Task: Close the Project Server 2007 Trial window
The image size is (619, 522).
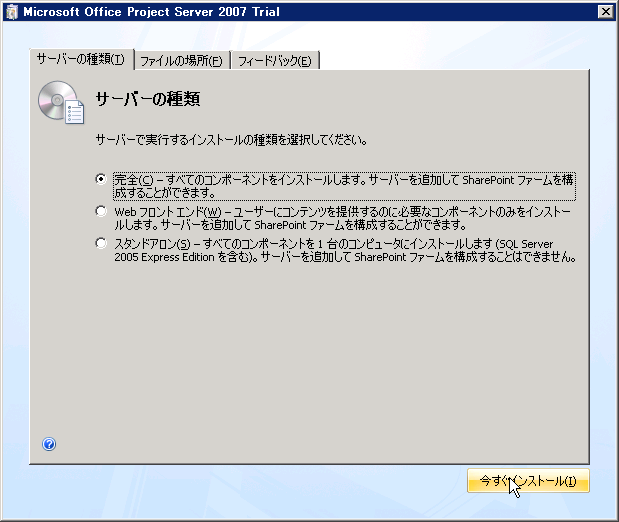Action: point(605,12)
